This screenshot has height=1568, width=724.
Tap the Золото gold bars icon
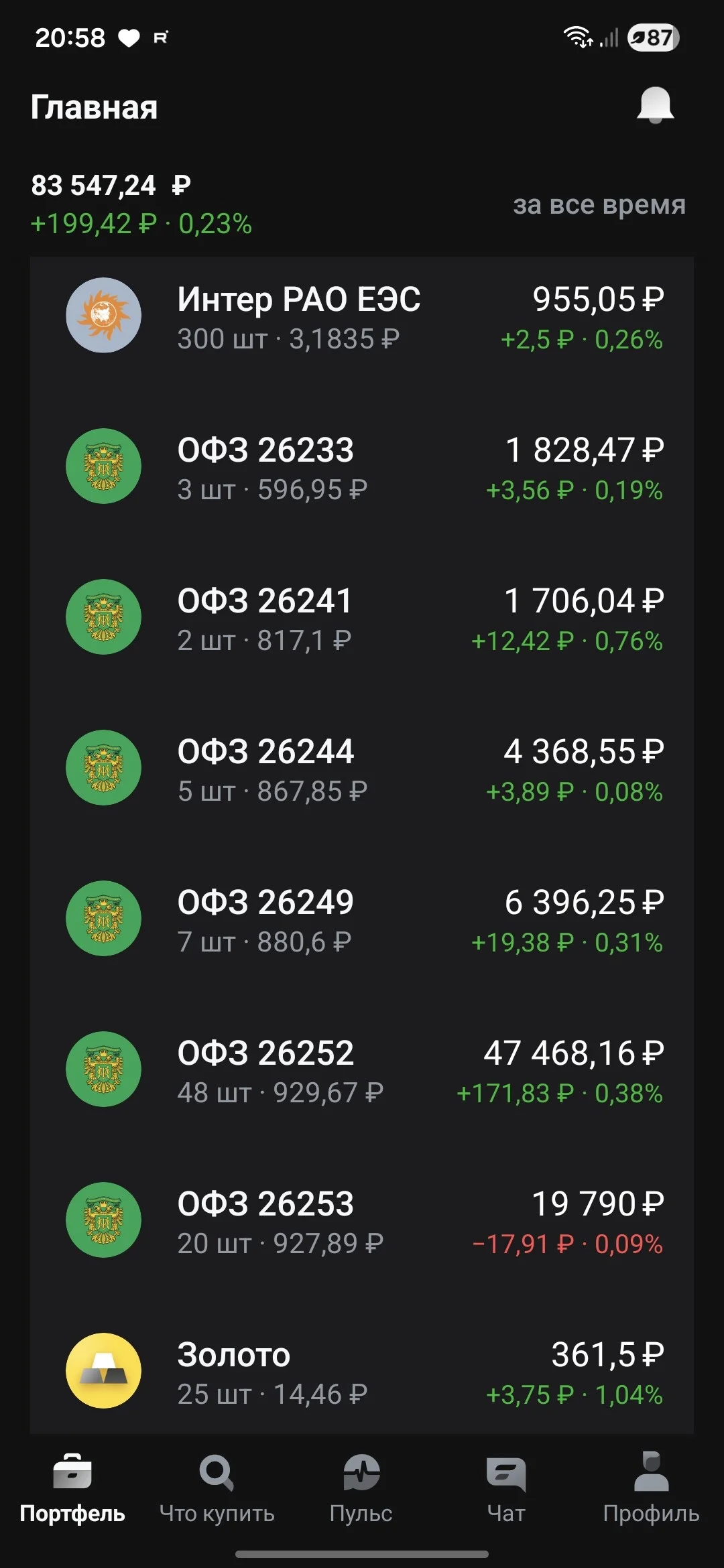(x=103, y=1370)
